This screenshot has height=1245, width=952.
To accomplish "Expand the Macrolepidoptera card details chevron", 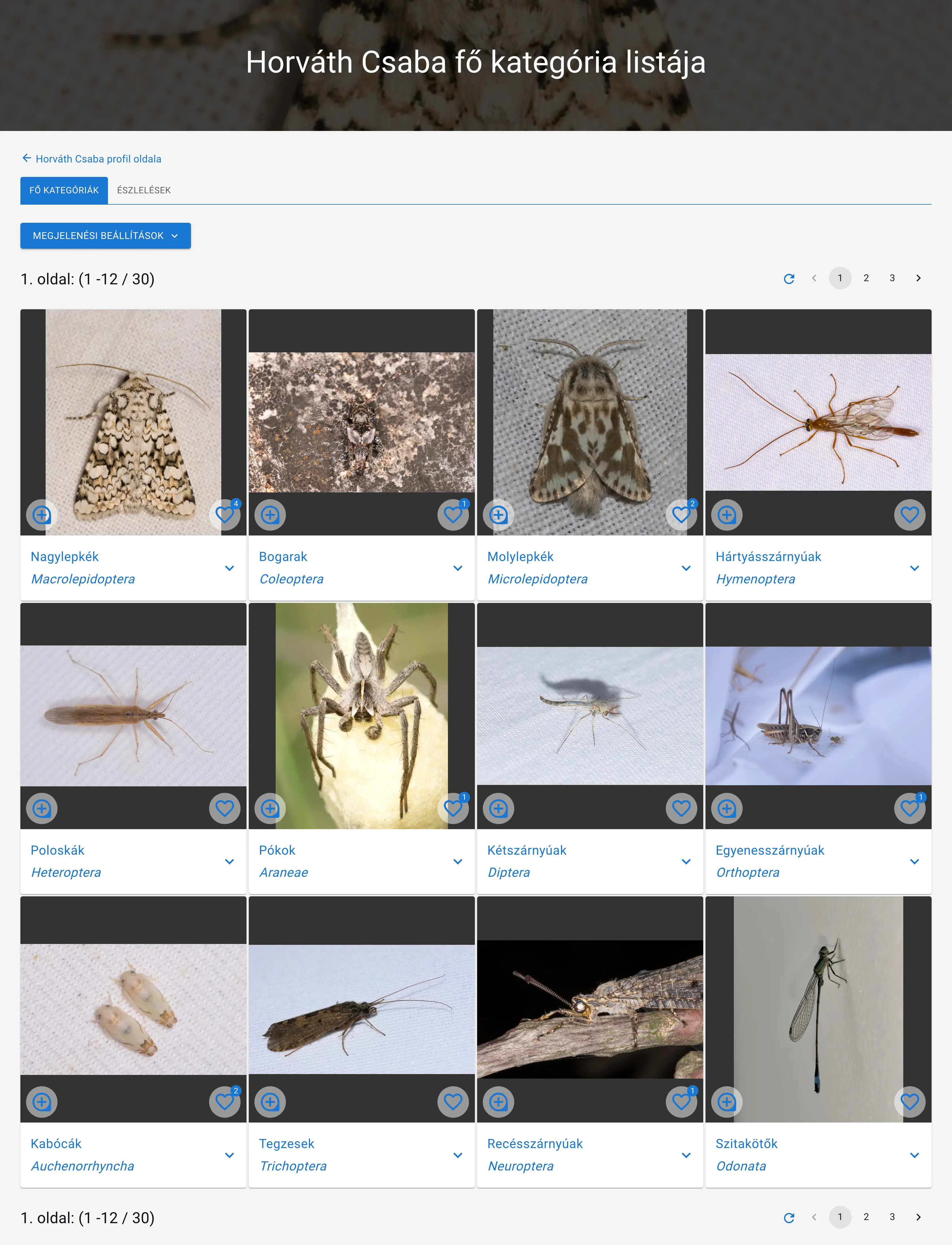I will (x=229, y=568).
